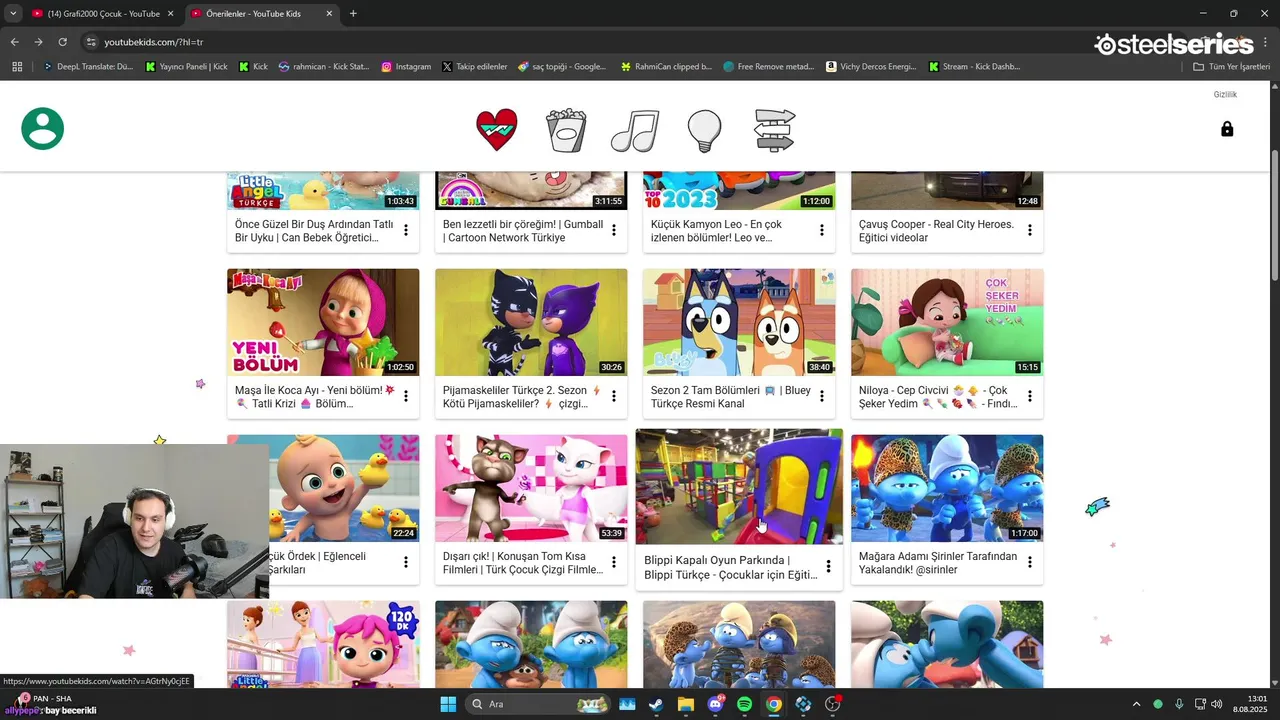Select the music notes category icon
This screenshot has width=1280, height=720.
coord(635,130)
